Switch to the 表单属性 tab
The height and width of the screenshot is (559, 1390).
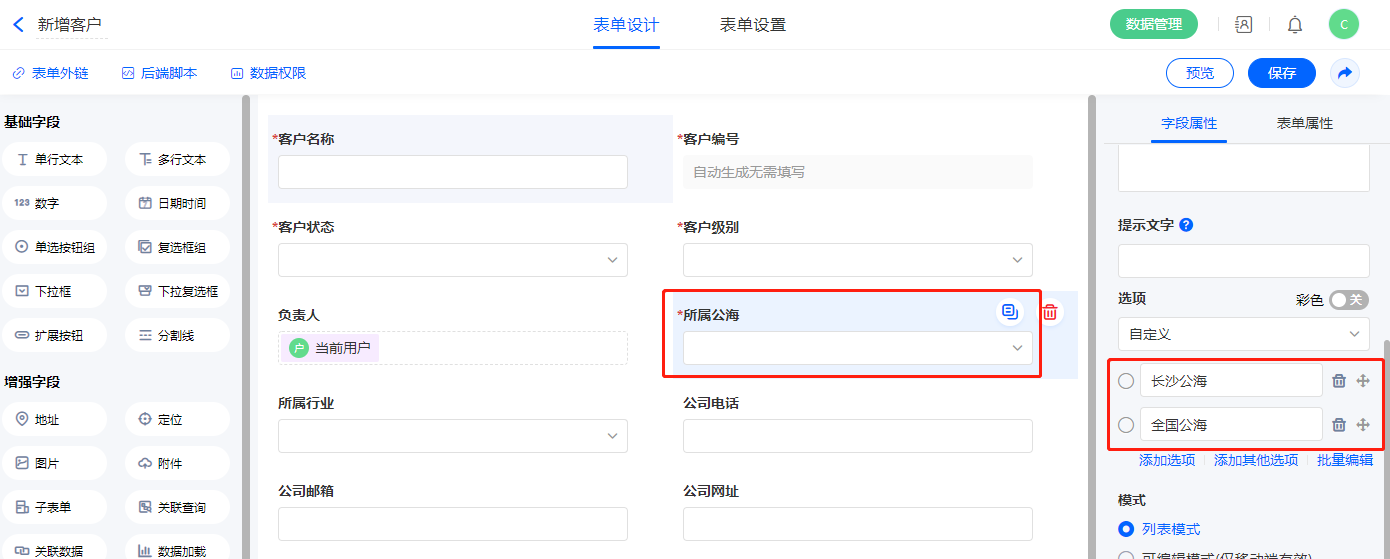1304,124
